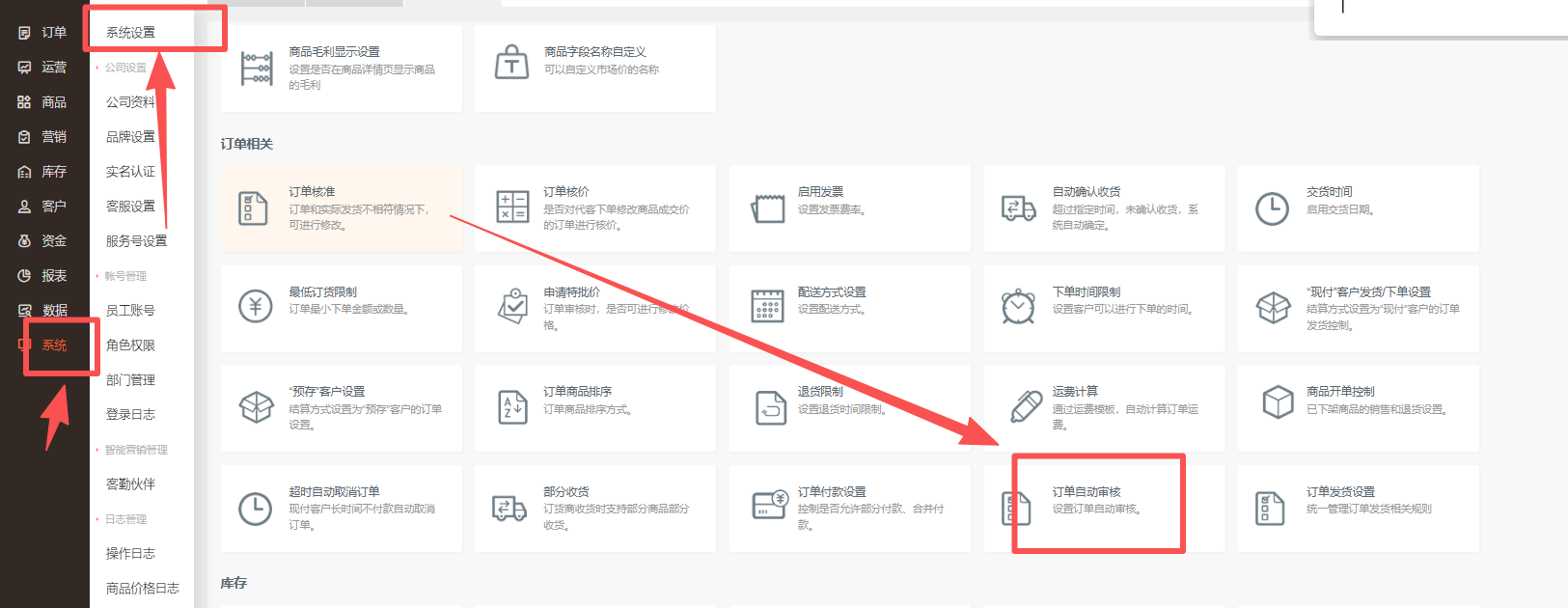Screen dimensions: 1568x608
Task: Click the 订单核准 checklist icon
Action: tap(253, 207)
